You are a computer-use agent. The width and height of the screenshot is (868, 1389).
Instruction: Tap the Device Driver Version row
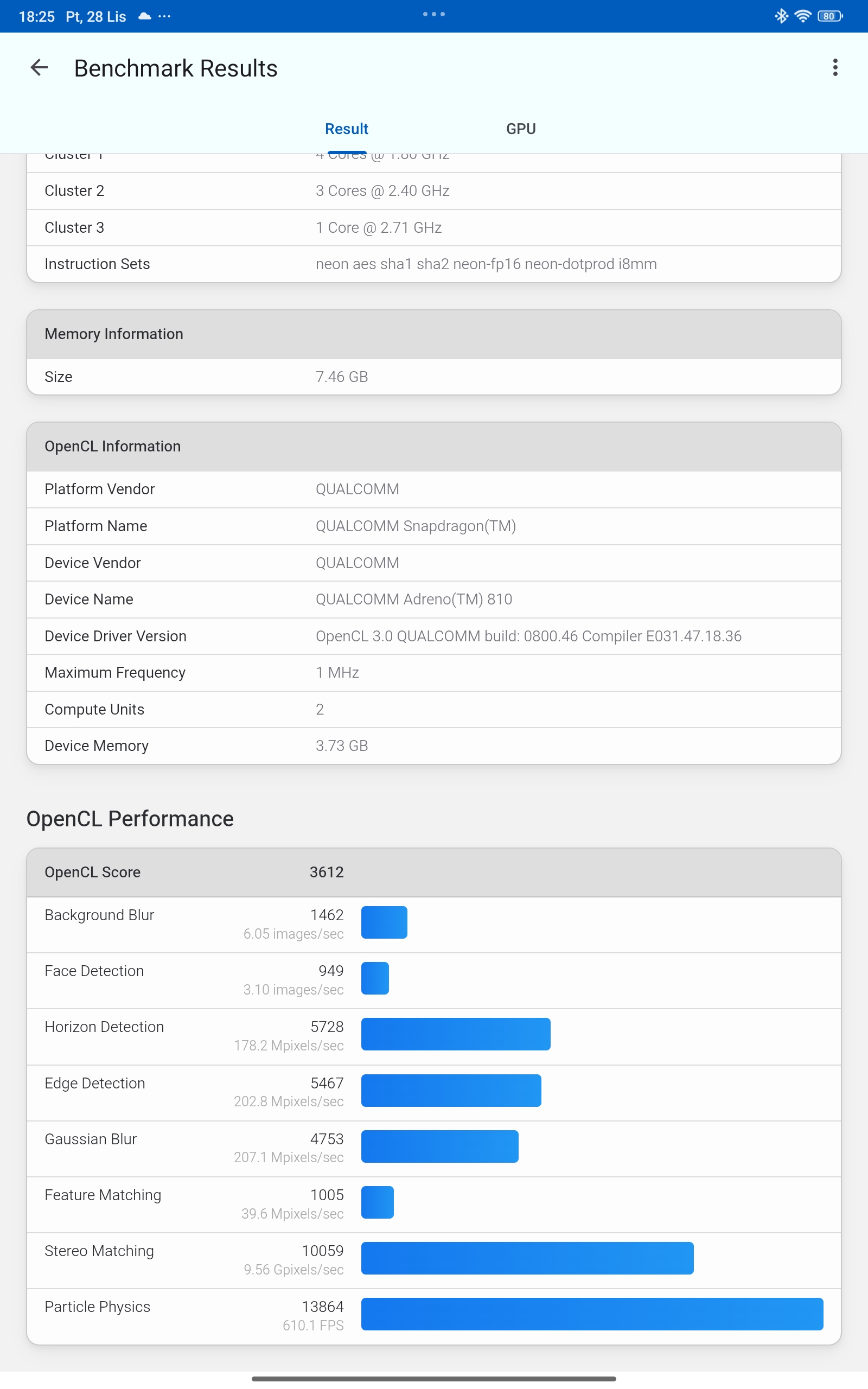coord(433,636)
